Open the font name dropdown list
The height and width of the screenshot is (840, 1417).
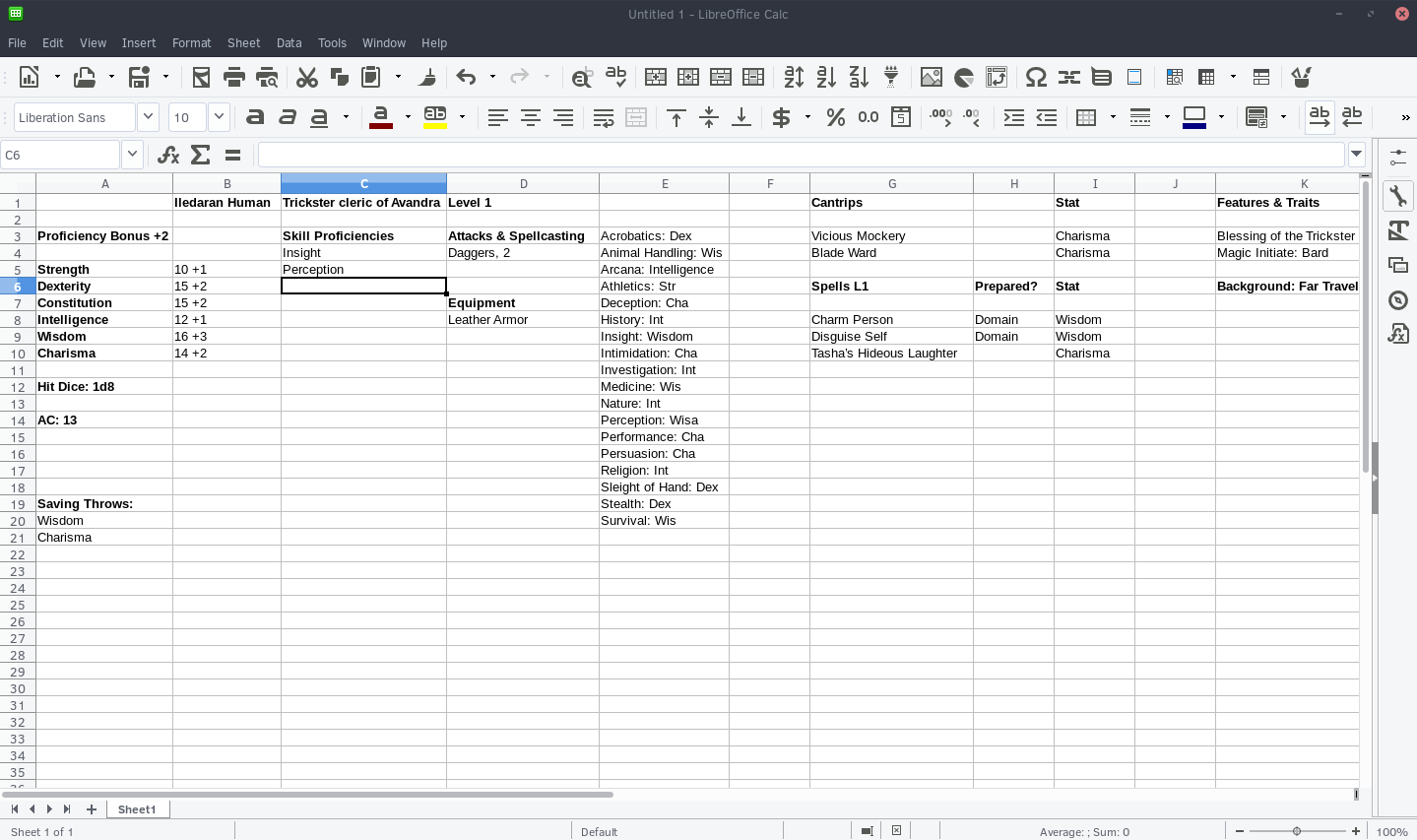click(148, 117)
